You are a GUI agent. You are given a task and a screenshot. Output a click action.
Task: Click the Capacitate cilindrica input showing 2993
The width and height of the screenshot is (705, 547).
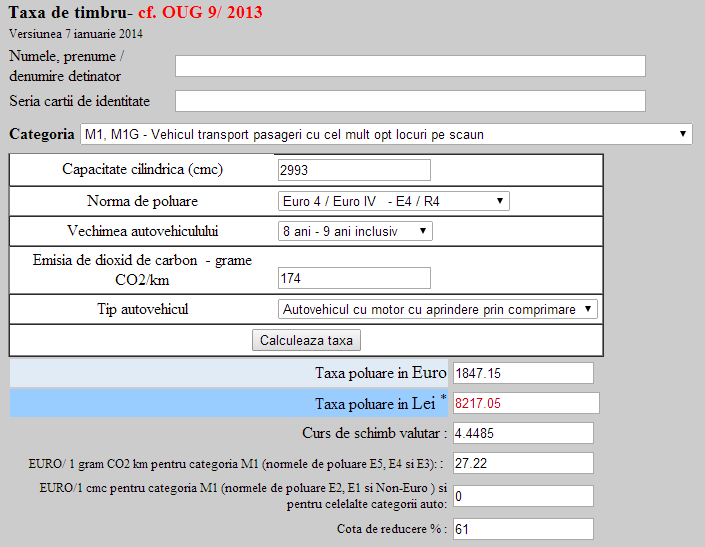coord(354,170)
